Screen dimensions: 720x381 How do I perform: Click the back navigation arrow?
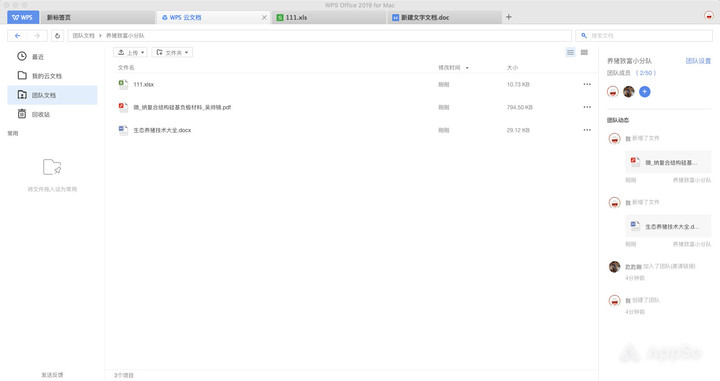click(17, 35)
